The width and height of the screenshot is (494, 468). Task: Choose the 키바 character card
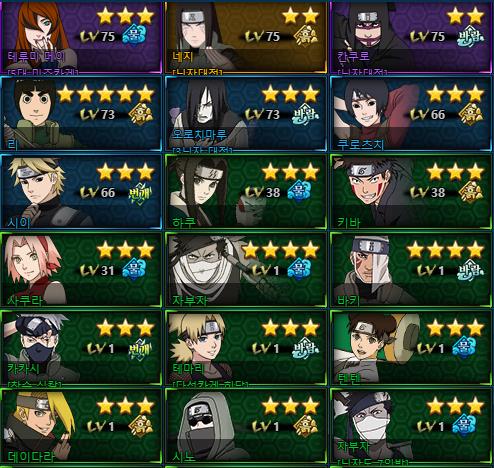click(411, 192)
